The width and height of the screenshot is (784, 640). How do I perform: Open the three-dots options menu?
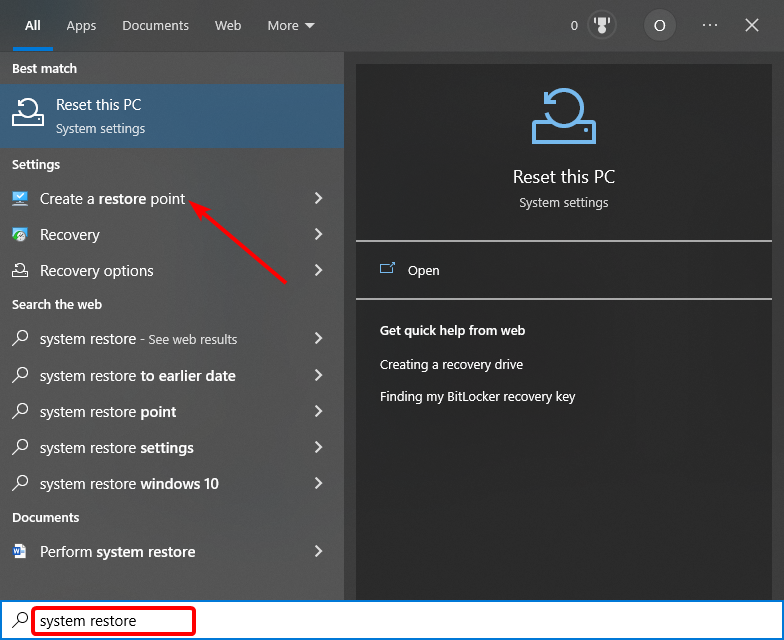click(710, 25)
